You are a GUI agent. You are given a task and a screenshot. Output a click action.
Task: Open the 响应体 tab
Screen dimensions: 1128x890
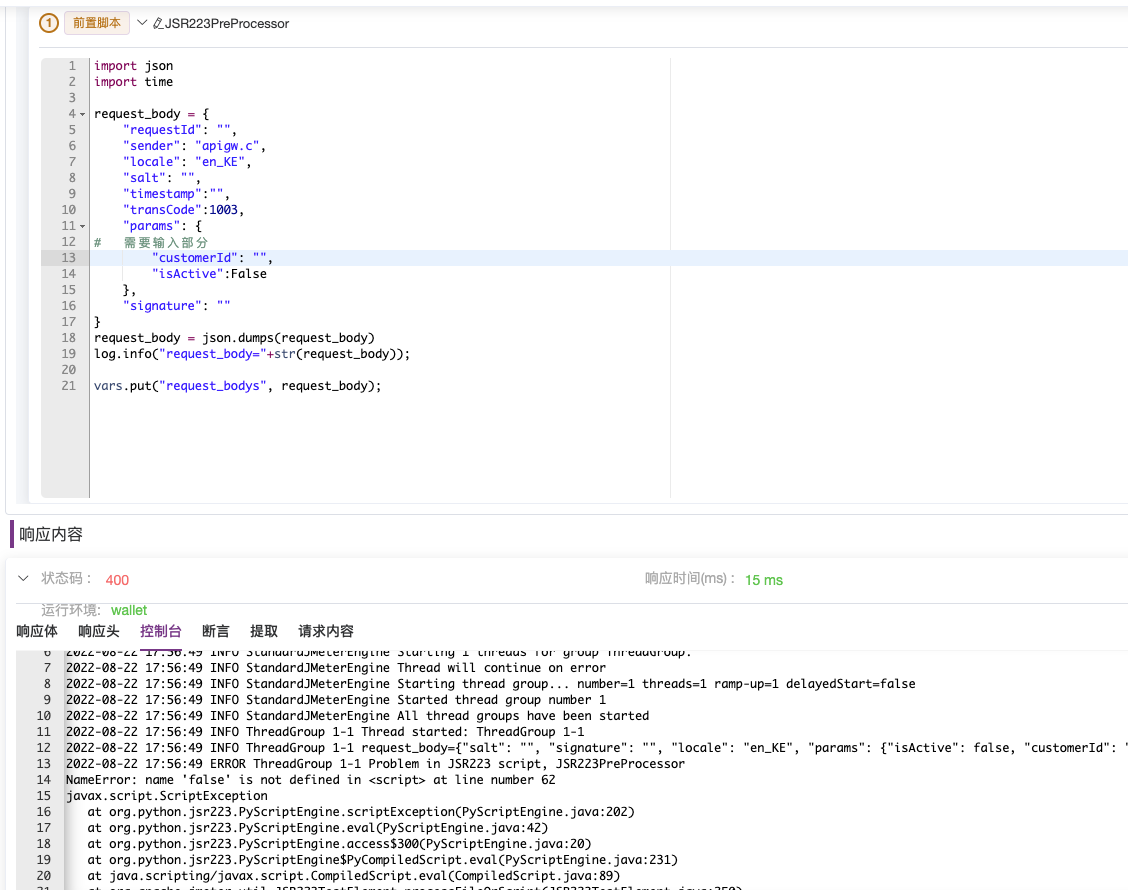point(37,631)
